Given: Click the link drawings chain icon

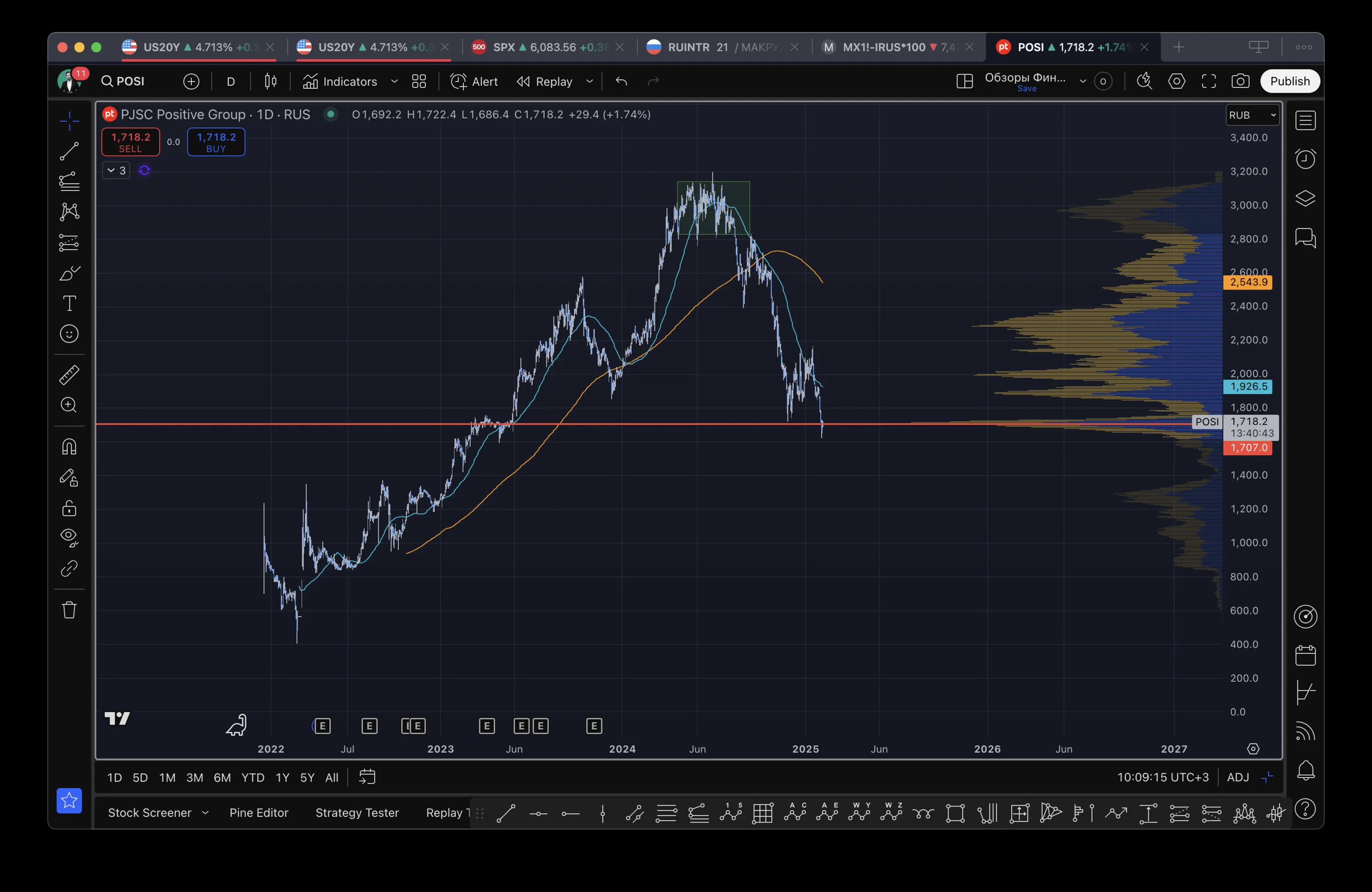Looking at the screenshot, I should [69, 569].
